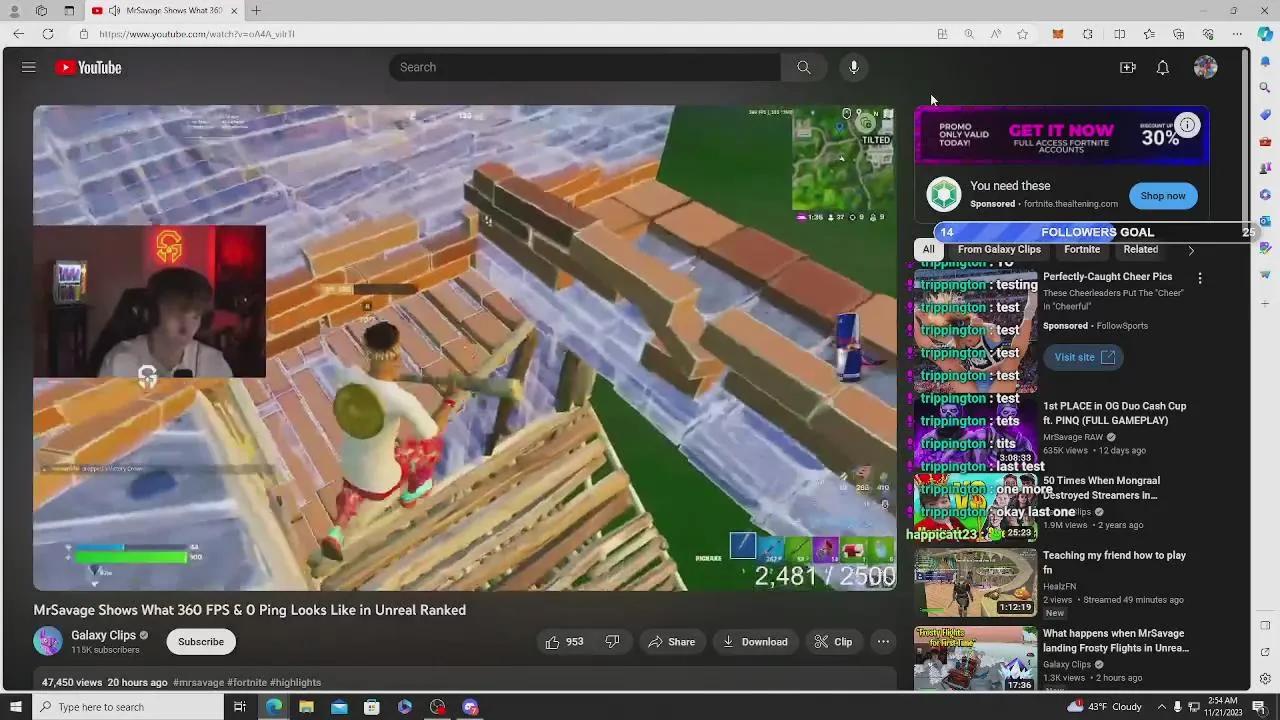Select the Fortnite filter chip
The height and width of the screenshot is (720, 1280).
[1082, 250]
